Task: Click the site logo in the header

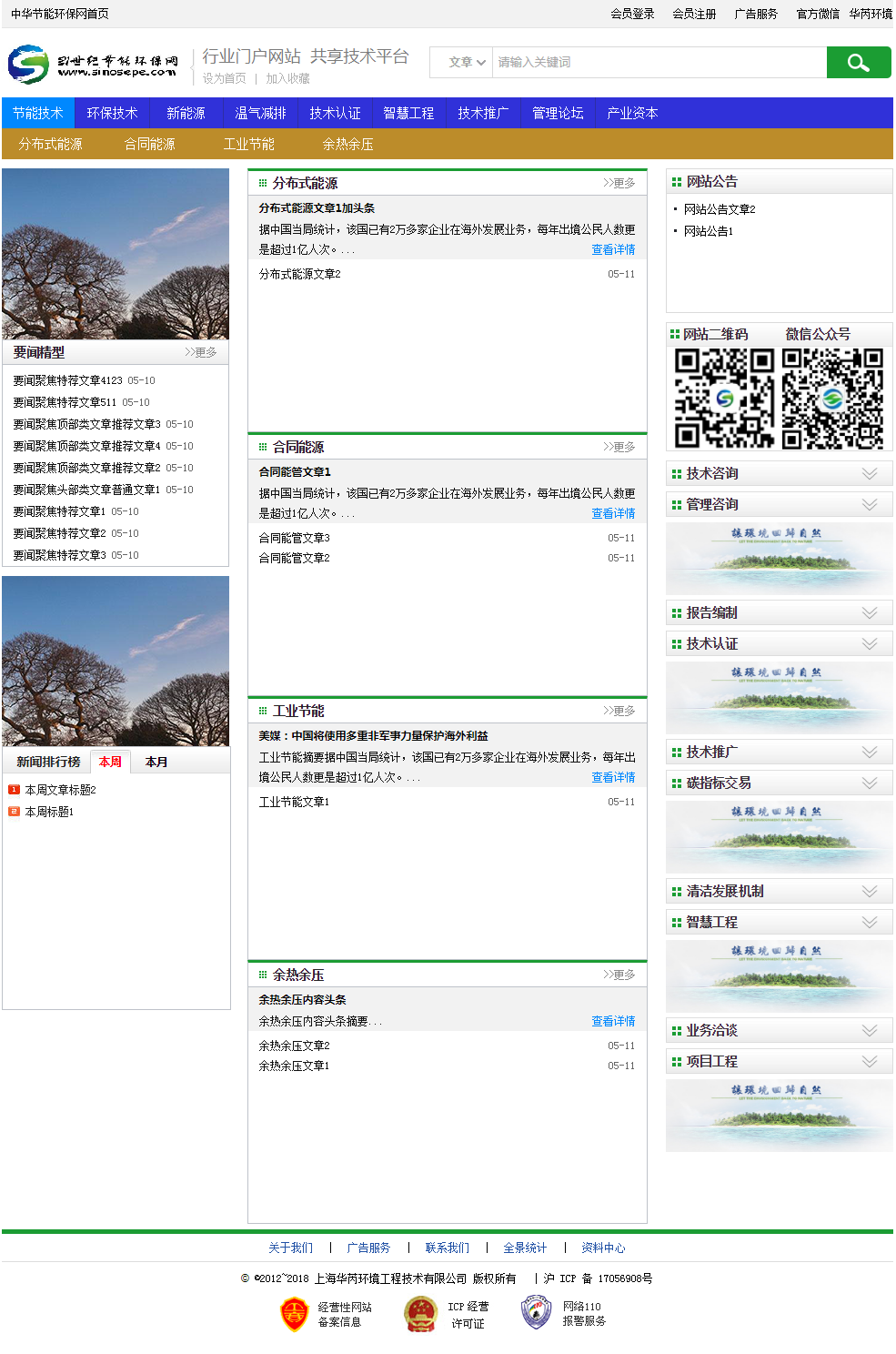Action: [x=93, y=65]
